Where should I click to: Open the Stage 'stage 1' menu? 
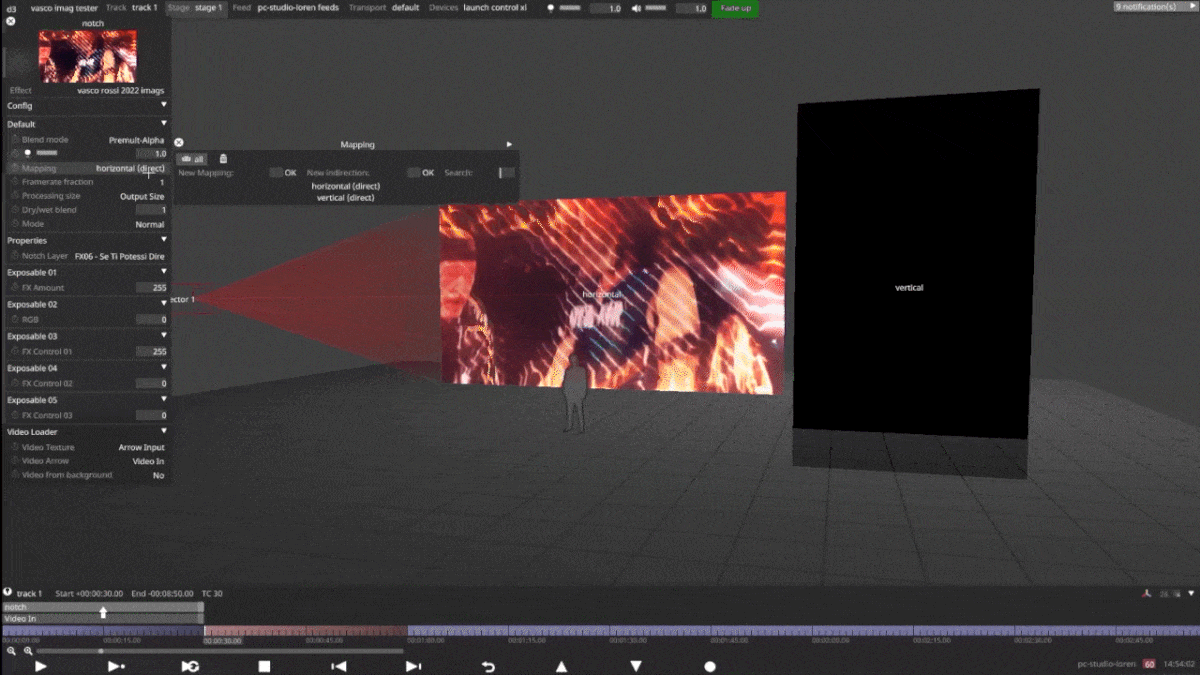click(195, 7)
